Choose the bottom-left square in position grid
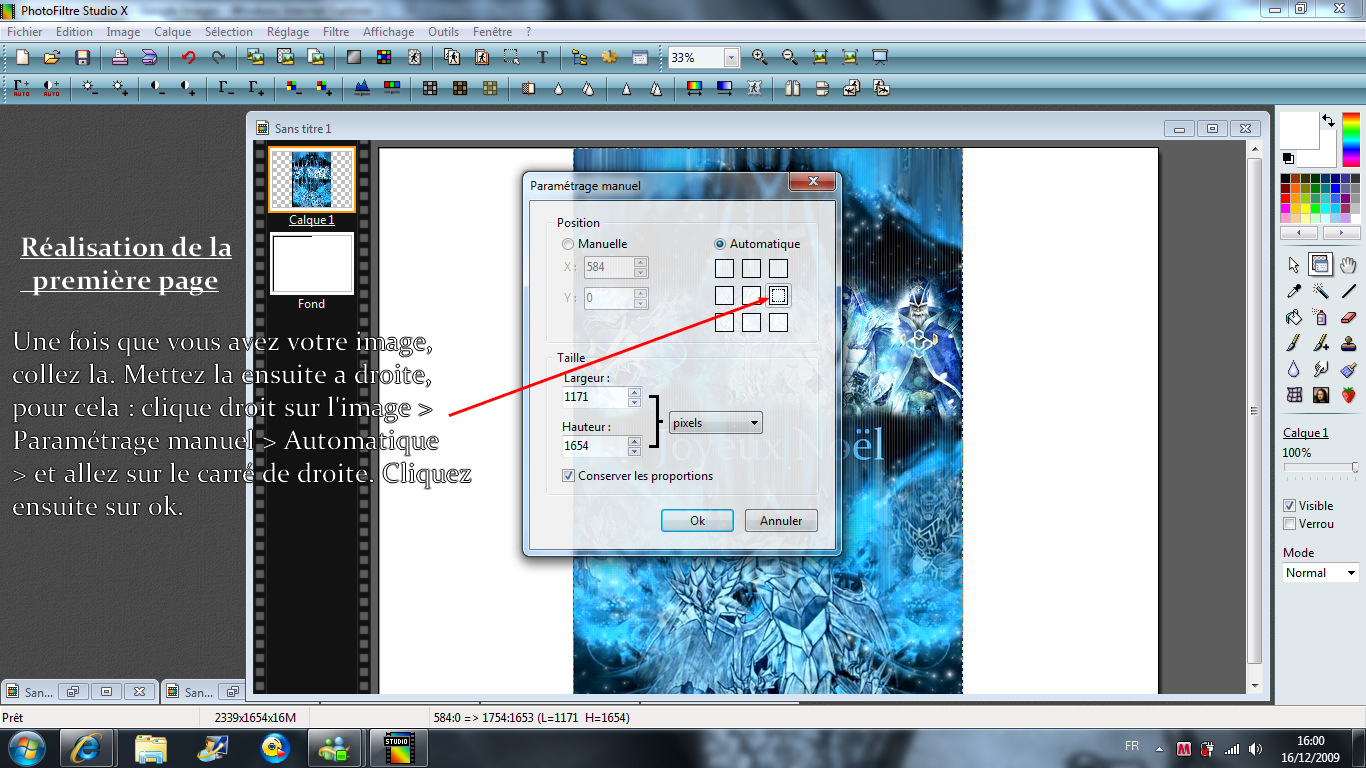Viewport: 1366px width, 768px height. click(724, 322)
